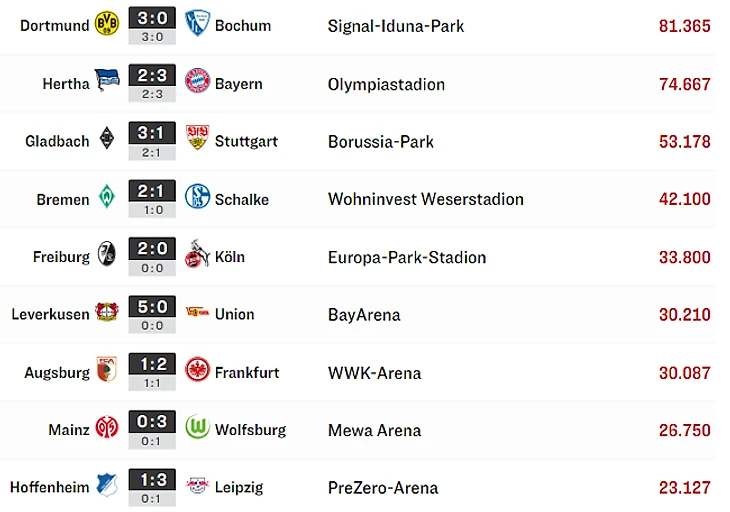The height and width of the screenshot is (512, 730).
Task: Click the Bayern München crest
Action: pos(197,82)
